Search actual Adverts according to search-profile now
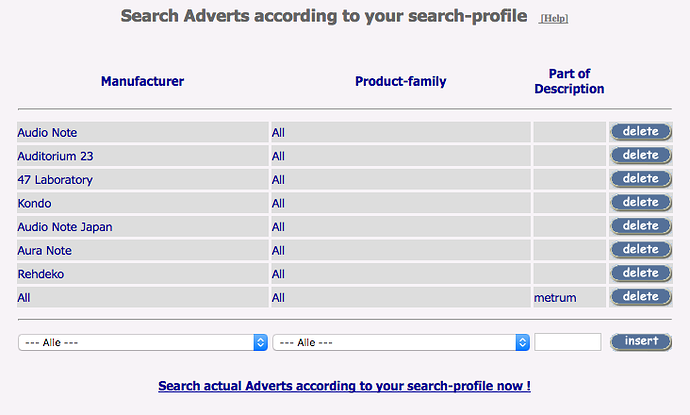Image resolution: width=690 pixels, height=415 pixels. click(345, 386)
